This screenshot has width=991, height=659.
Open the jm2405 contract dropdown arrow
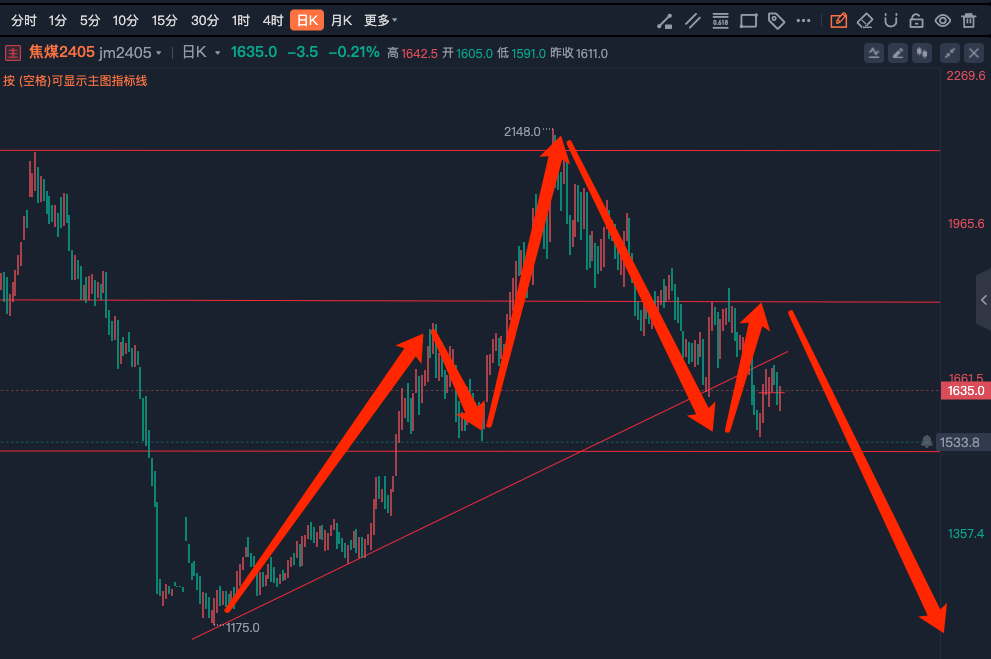pos(159,54)
